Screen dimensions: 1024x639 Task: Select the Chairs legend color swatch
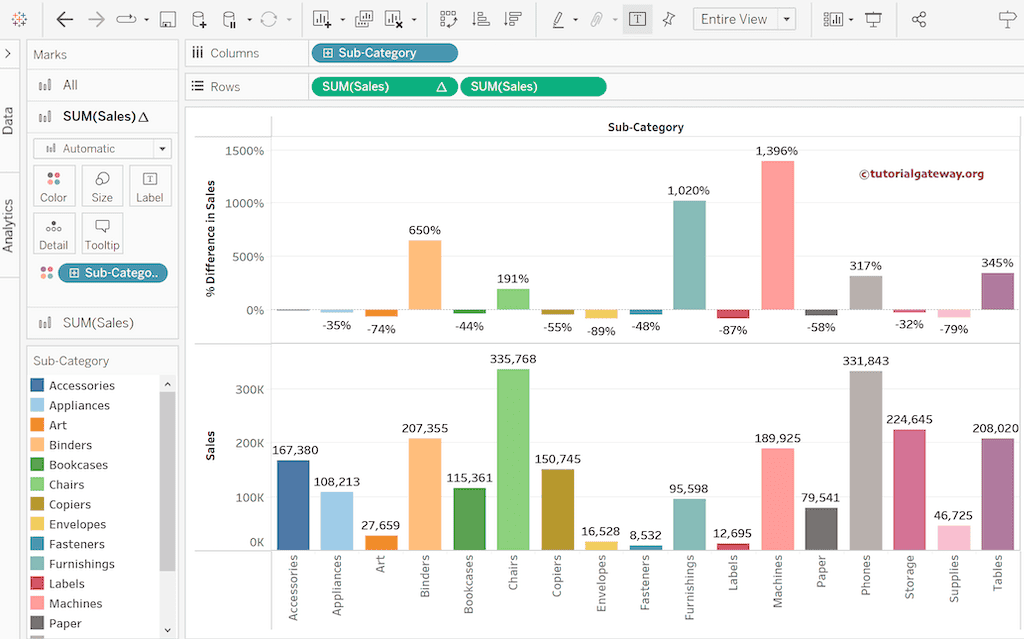coord(37,485)
